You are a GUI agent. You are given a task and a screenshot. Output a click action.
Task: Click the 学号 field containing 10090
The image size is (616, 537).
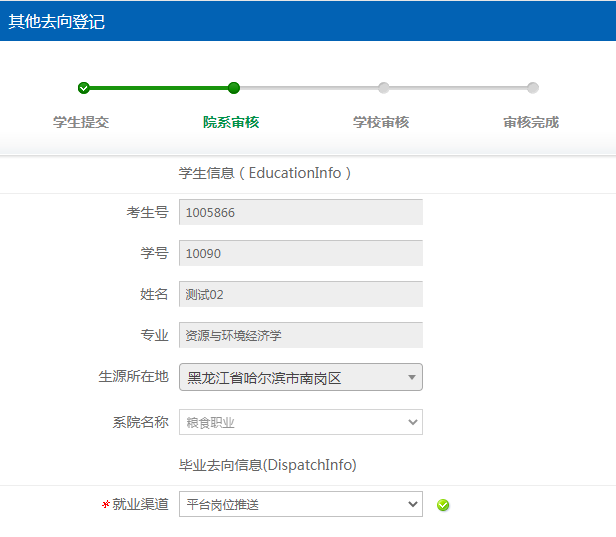[300, 253]
